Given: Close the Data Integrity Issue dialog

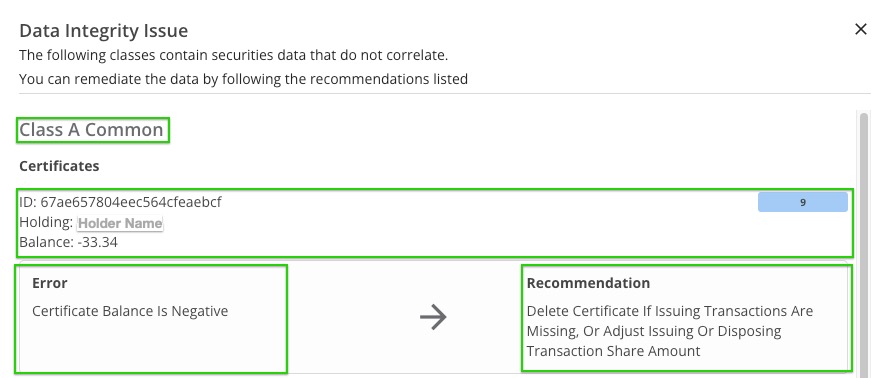Looking at the screenshot, I should pos(861,29).
